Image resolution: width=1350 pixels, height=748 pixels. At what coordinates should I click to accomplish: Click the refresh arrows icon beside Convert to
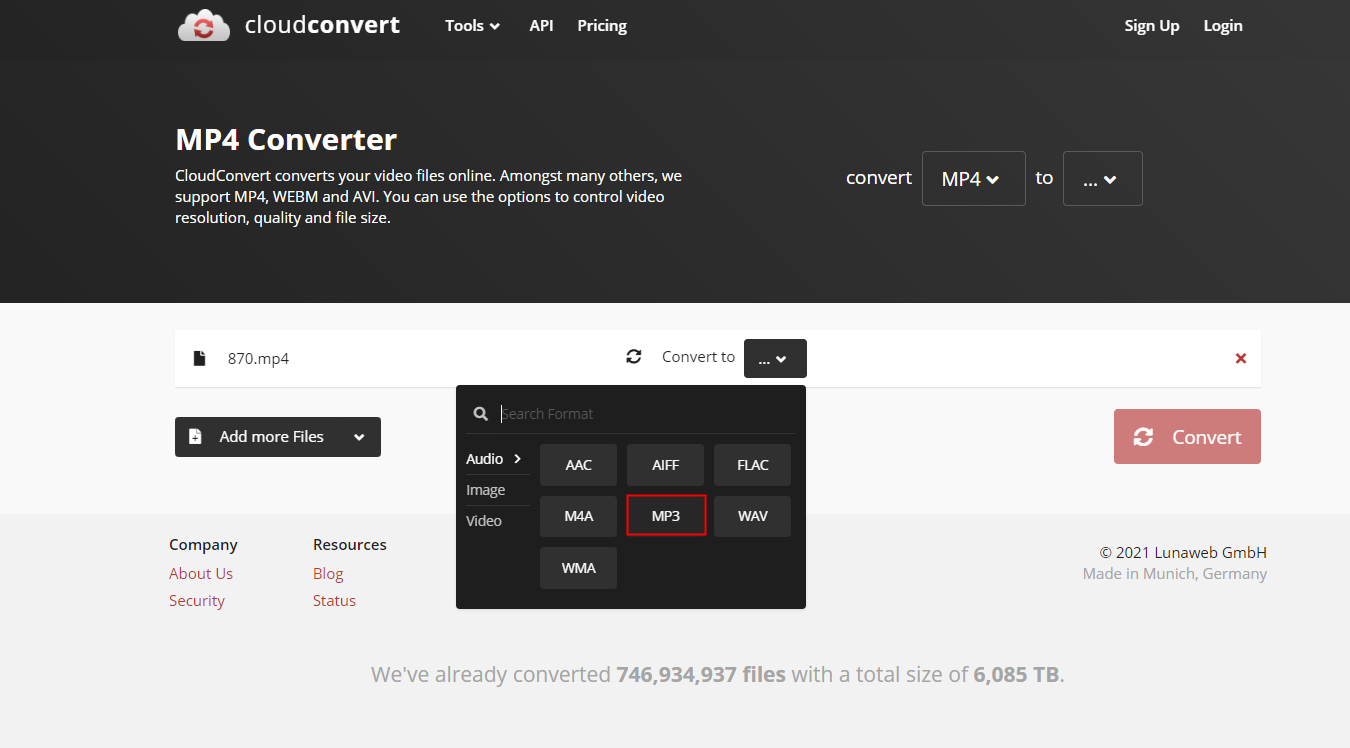(x=633, y=357)
